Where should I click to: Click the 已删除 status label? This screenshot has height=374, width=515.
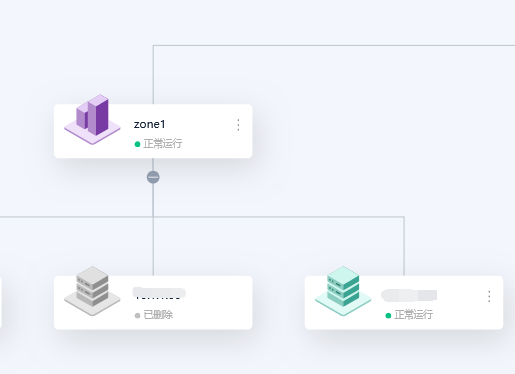point(158,315)
